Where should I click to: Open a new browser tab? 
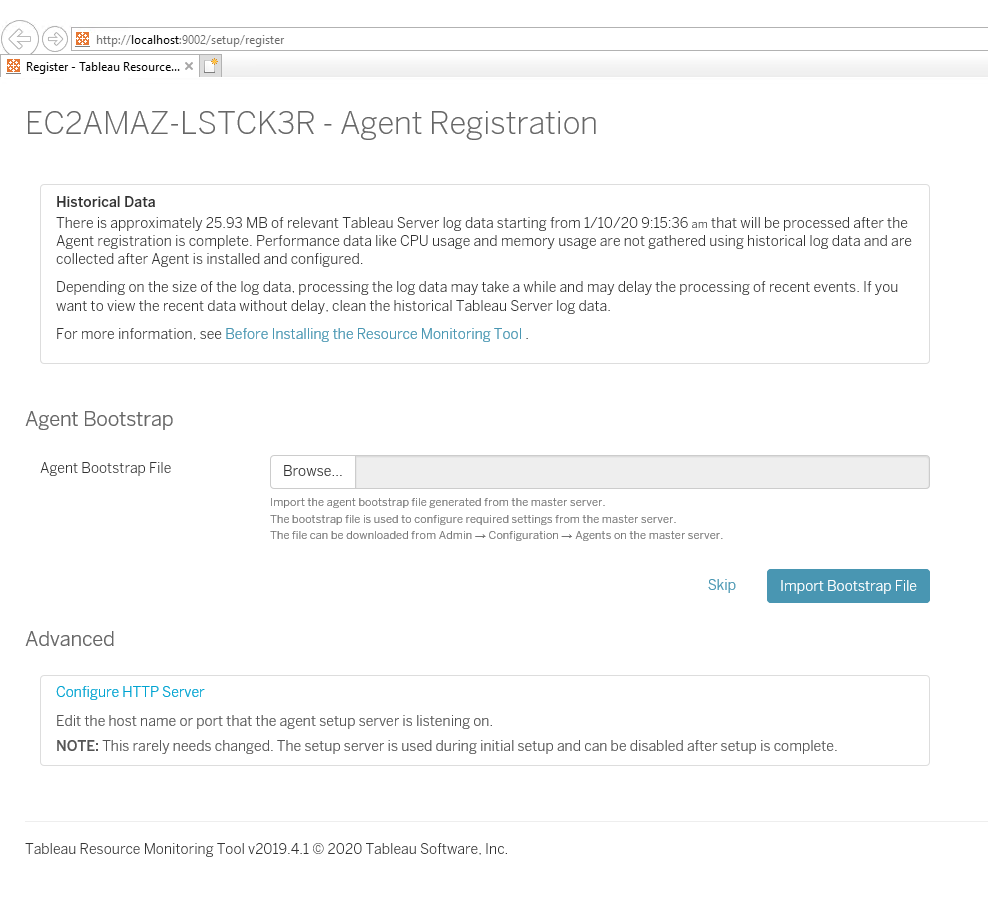coord(211,64)
